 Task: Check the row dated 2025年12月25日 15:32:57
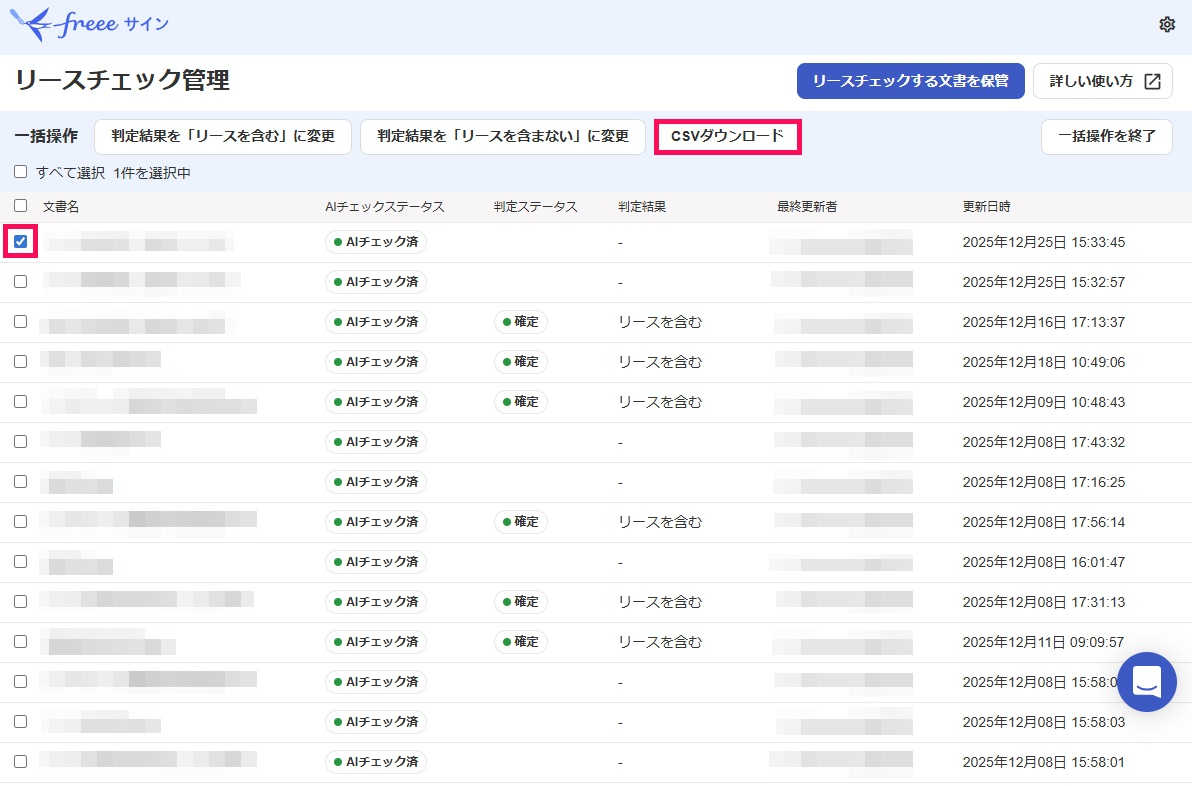[x=21, y=281]
